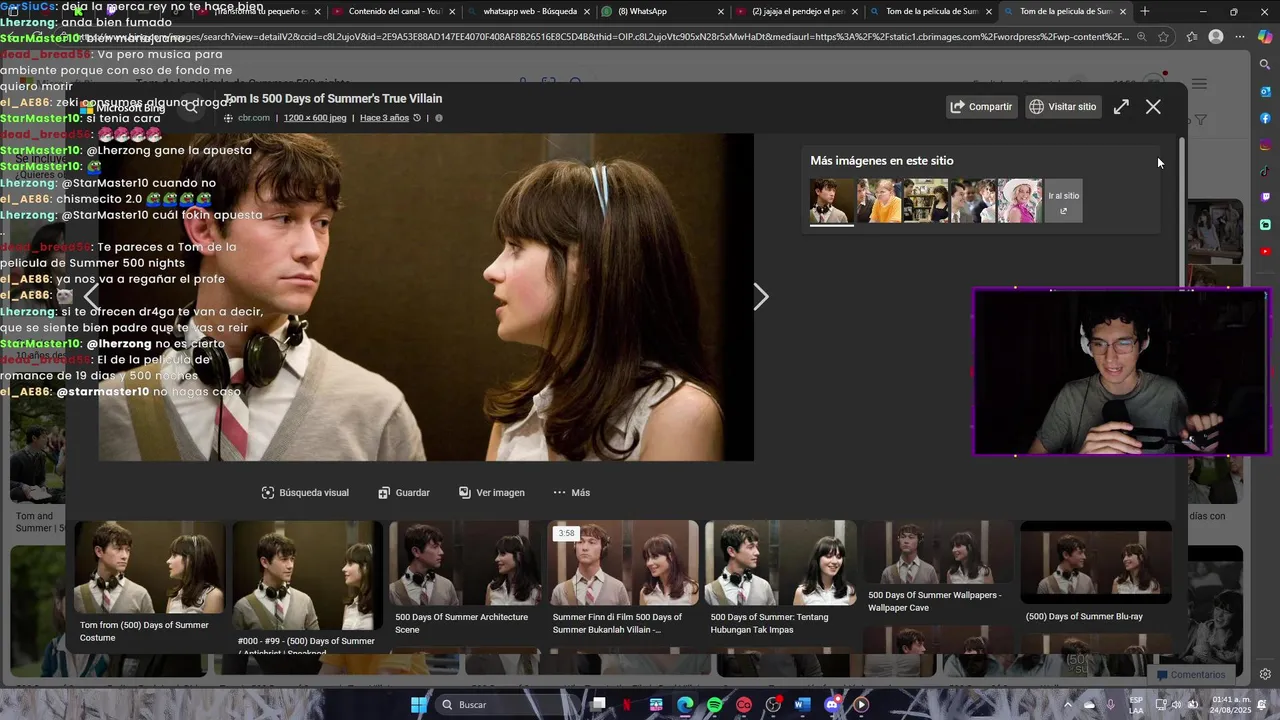The height and width of the screenshot is (720, 1280).
Task: Click zoom magnifier in address bar
Action: coord(1141,37)
